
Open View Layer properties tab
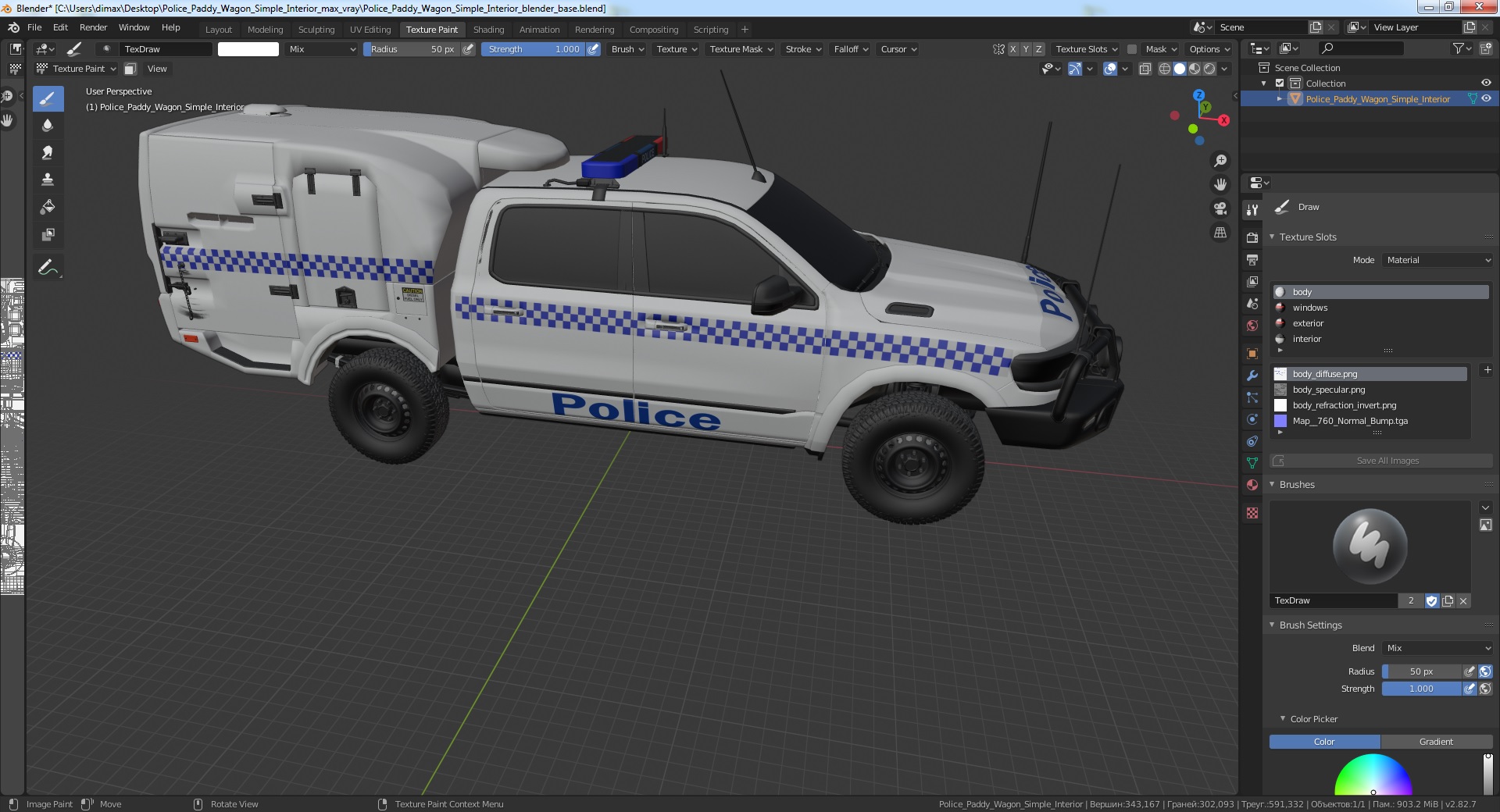[1252, 281]
